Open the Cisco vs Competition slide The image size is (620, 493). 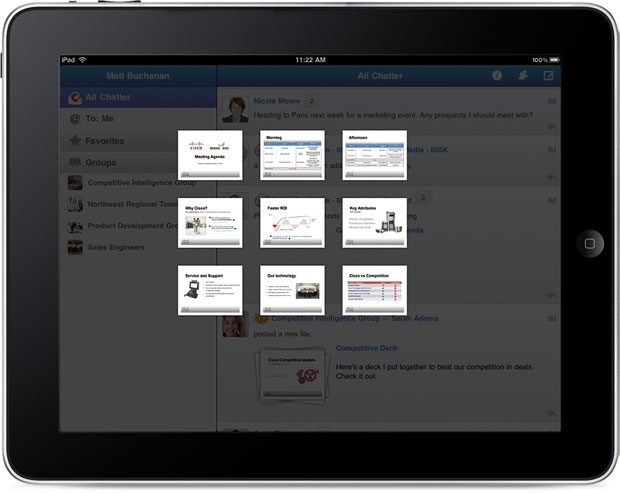pyautogui.click(x=374, y=291)
